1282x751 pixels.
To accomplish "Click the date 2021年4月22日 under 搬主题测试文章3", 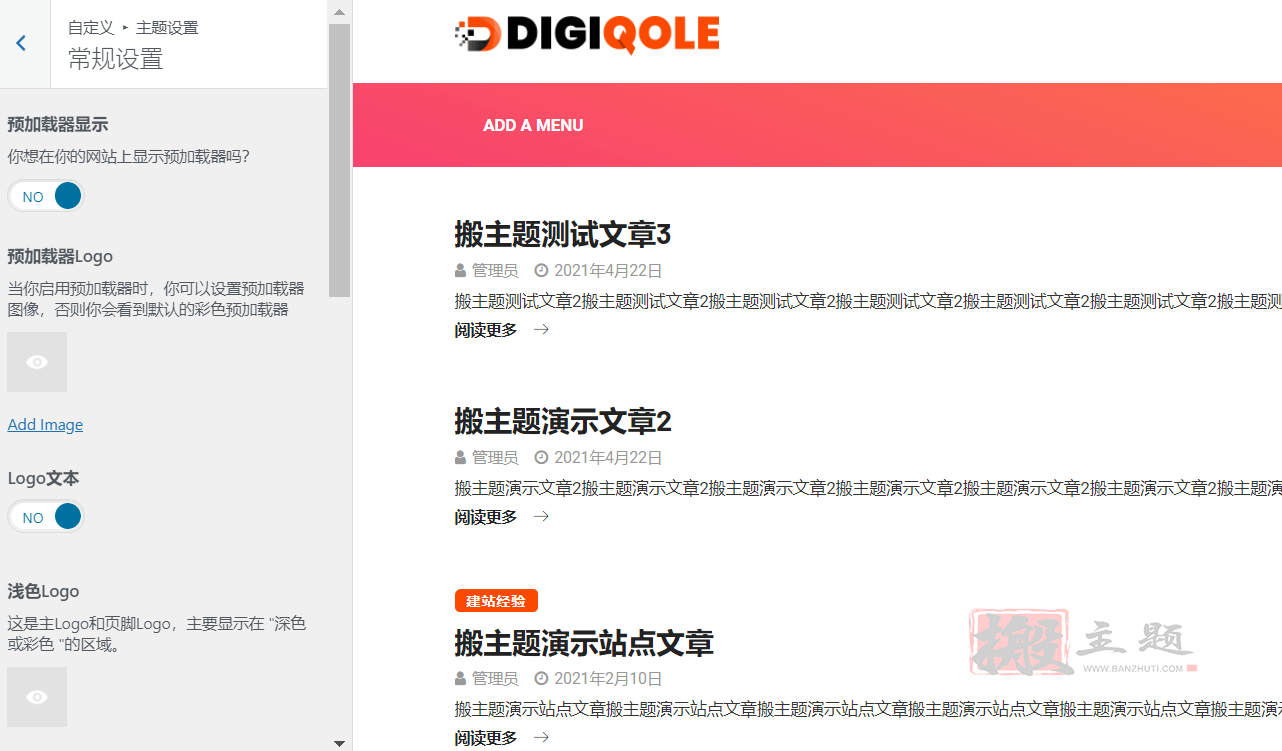I will pos(608,270).
